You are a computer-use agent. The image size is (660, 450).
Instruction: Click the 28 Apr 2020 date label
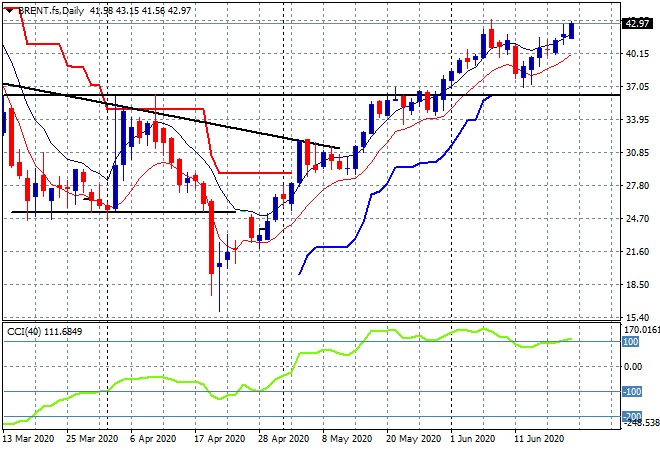284,439
